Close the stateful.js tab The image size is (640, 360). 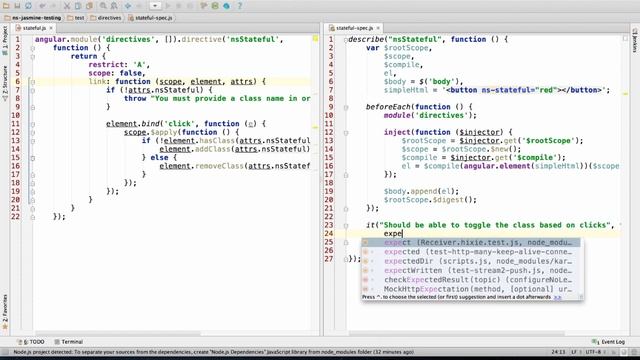(51, 28)
